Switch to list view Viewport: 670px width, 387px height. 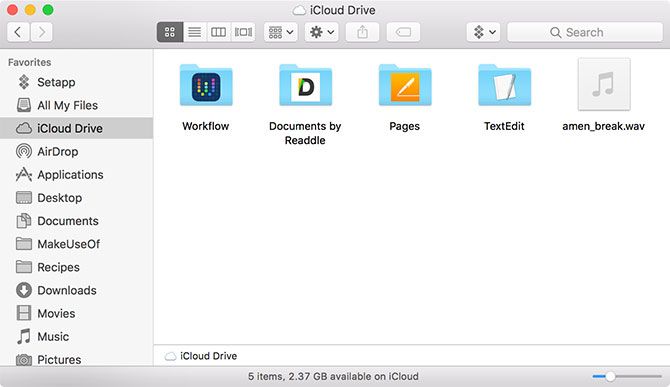click(195, 32)
